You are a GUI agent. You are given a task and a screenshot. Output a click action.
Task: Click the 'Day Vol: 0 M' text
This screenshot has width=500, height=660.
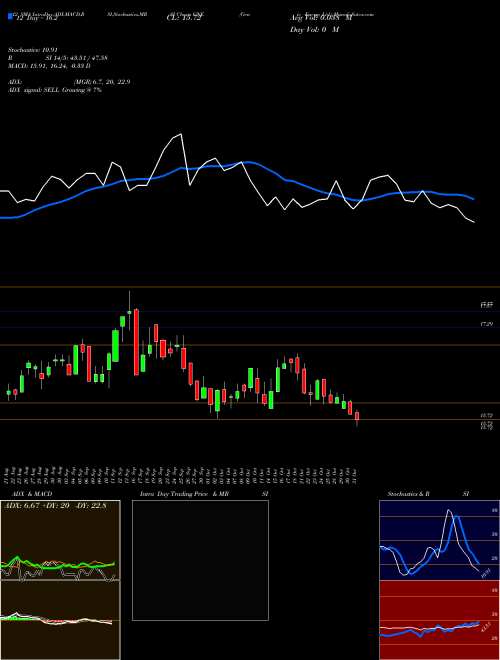[314, 30]
